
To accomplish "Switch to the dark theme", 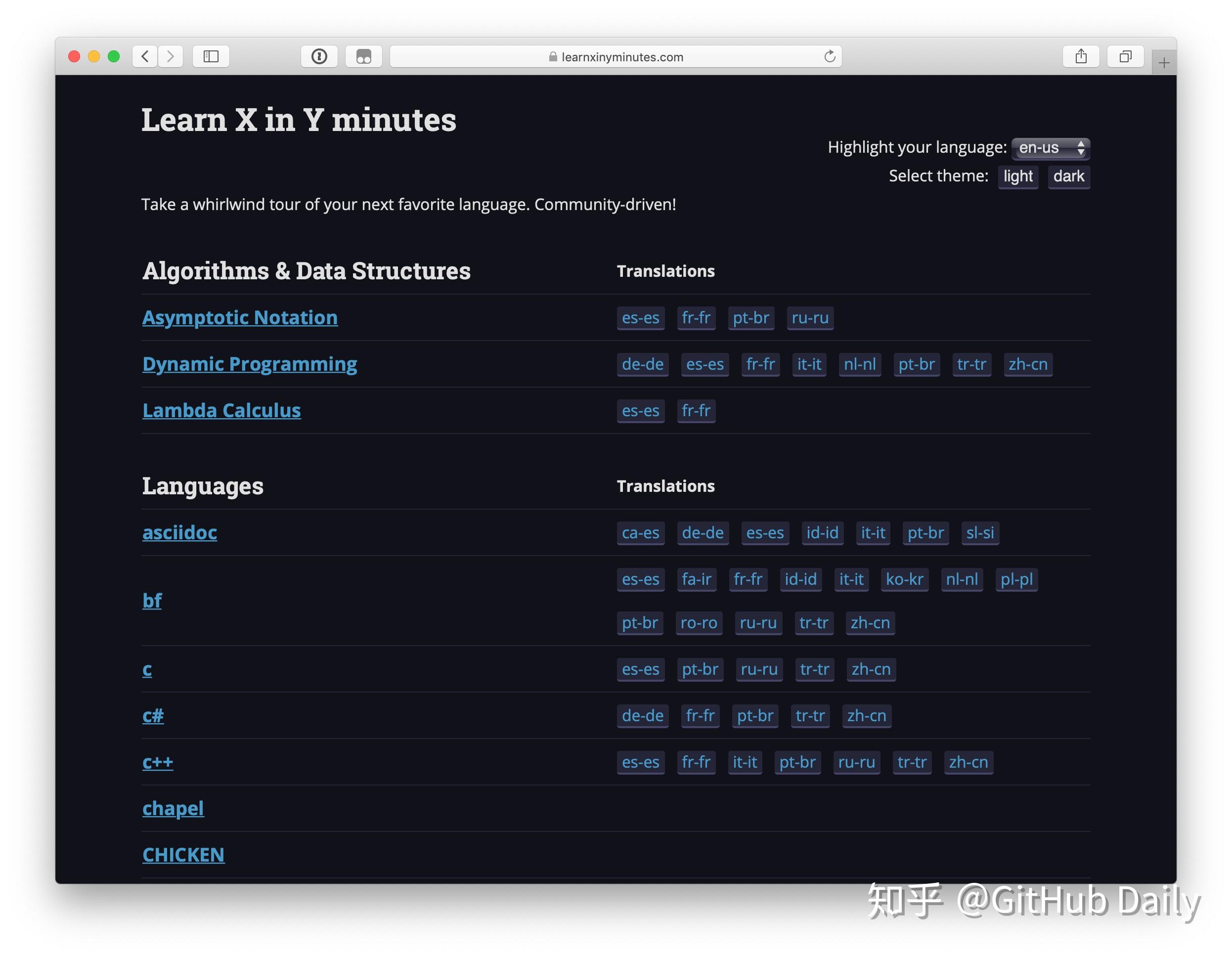I will tap(1068, 176).
